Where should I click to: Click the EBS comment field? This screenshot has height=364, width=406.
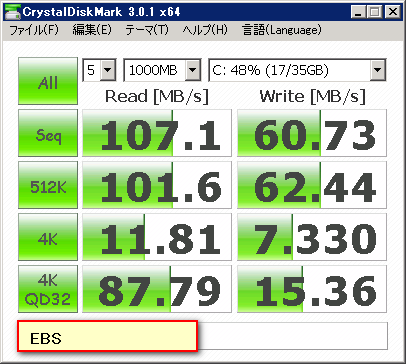(x=107, y=336)
